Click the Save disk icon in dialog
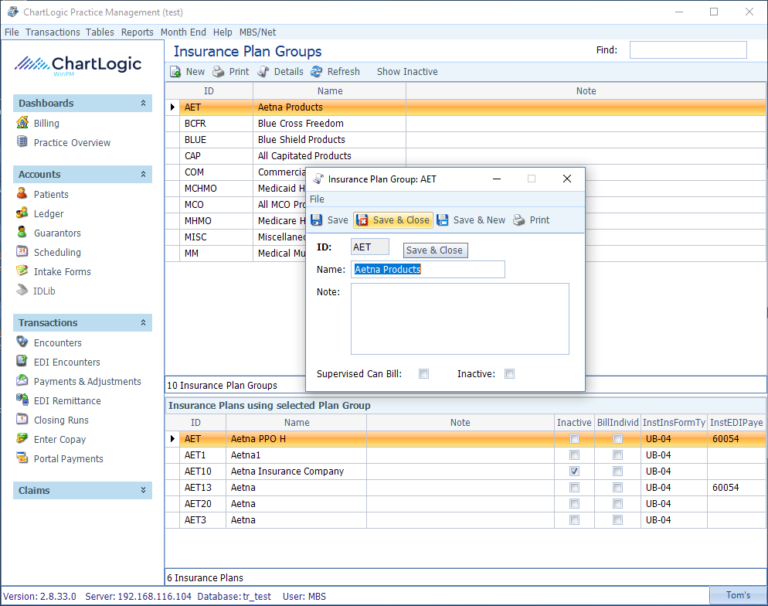 coord(316,220)
